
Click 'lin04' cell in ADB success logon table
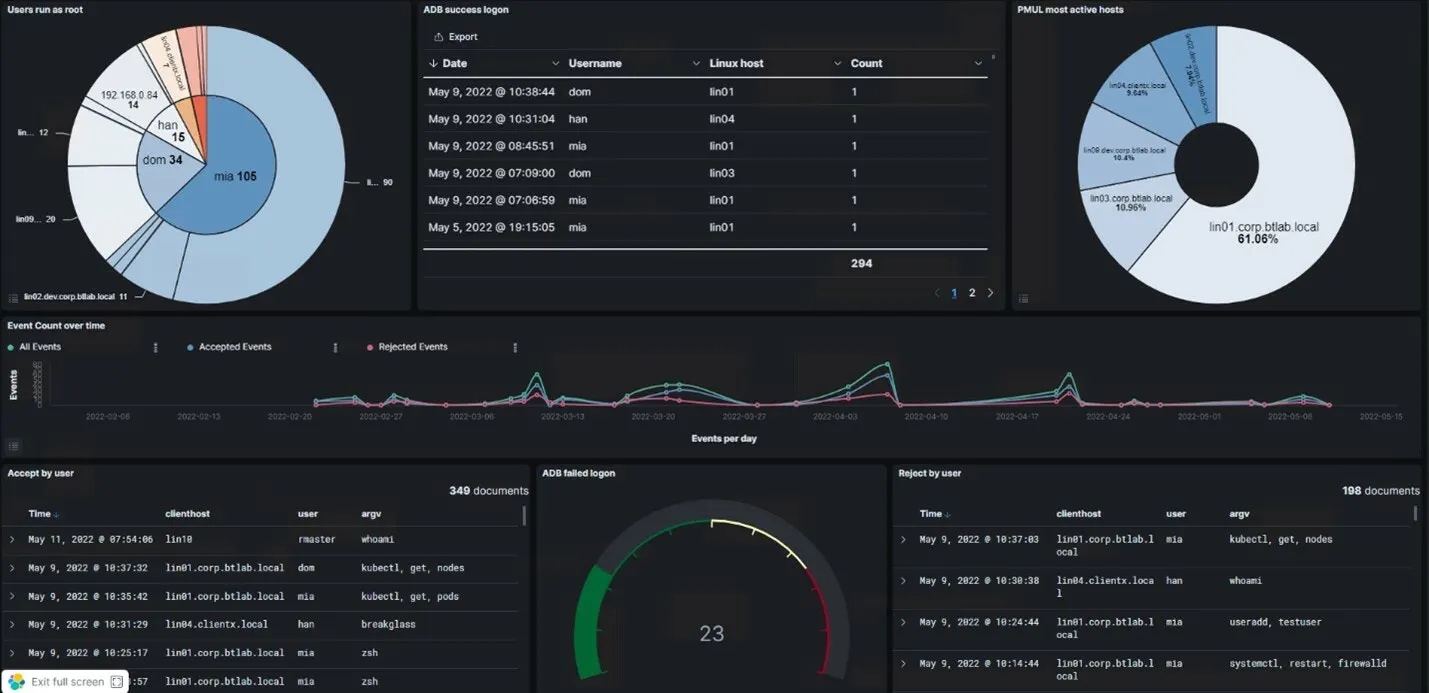(x=722, y=119)
